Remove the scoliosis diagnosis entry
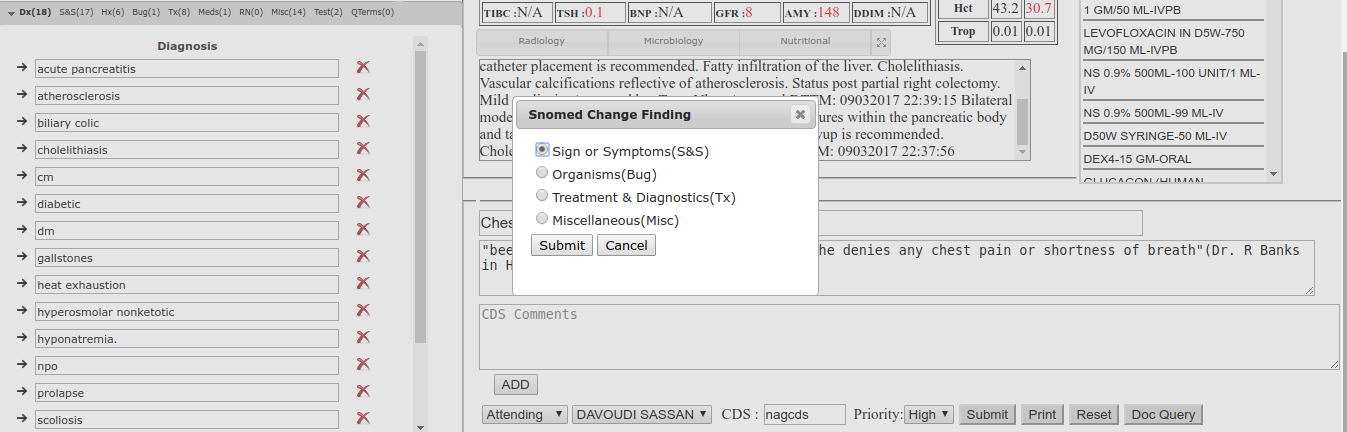Viewport: 1347px width, 432px height. tap(363, 418)
